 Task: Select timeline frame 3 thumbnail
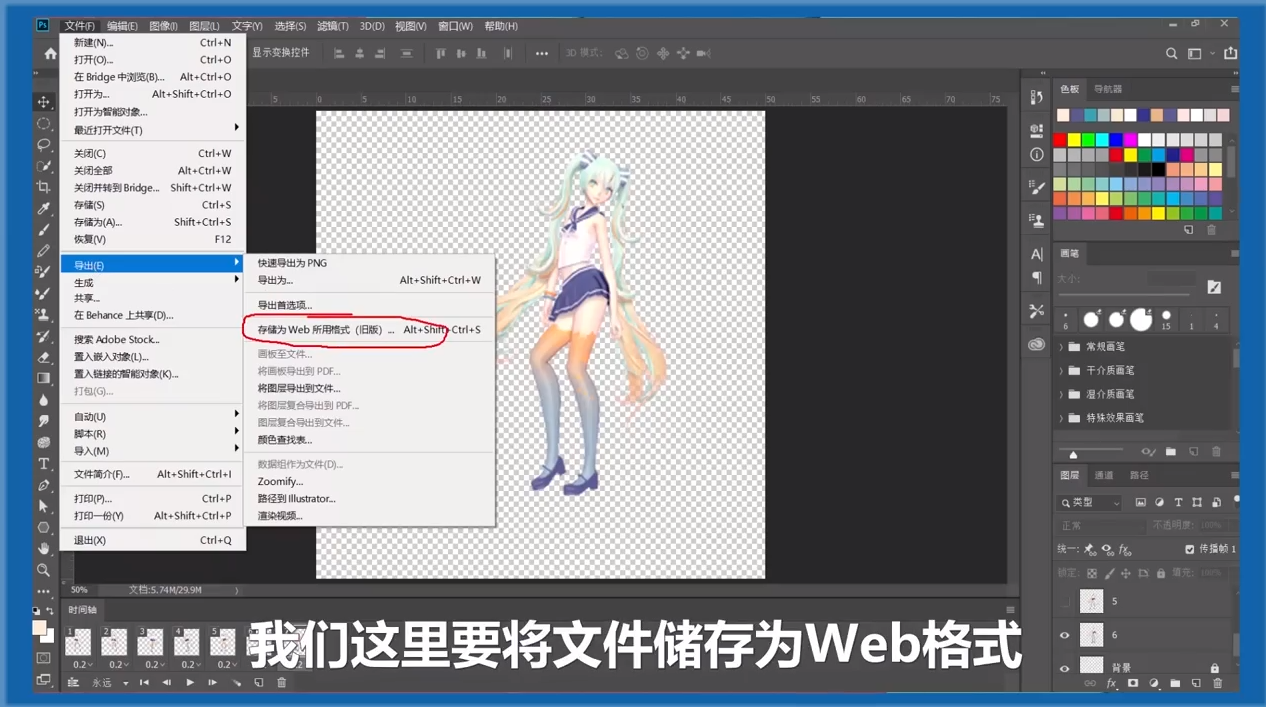coord(150,642)
